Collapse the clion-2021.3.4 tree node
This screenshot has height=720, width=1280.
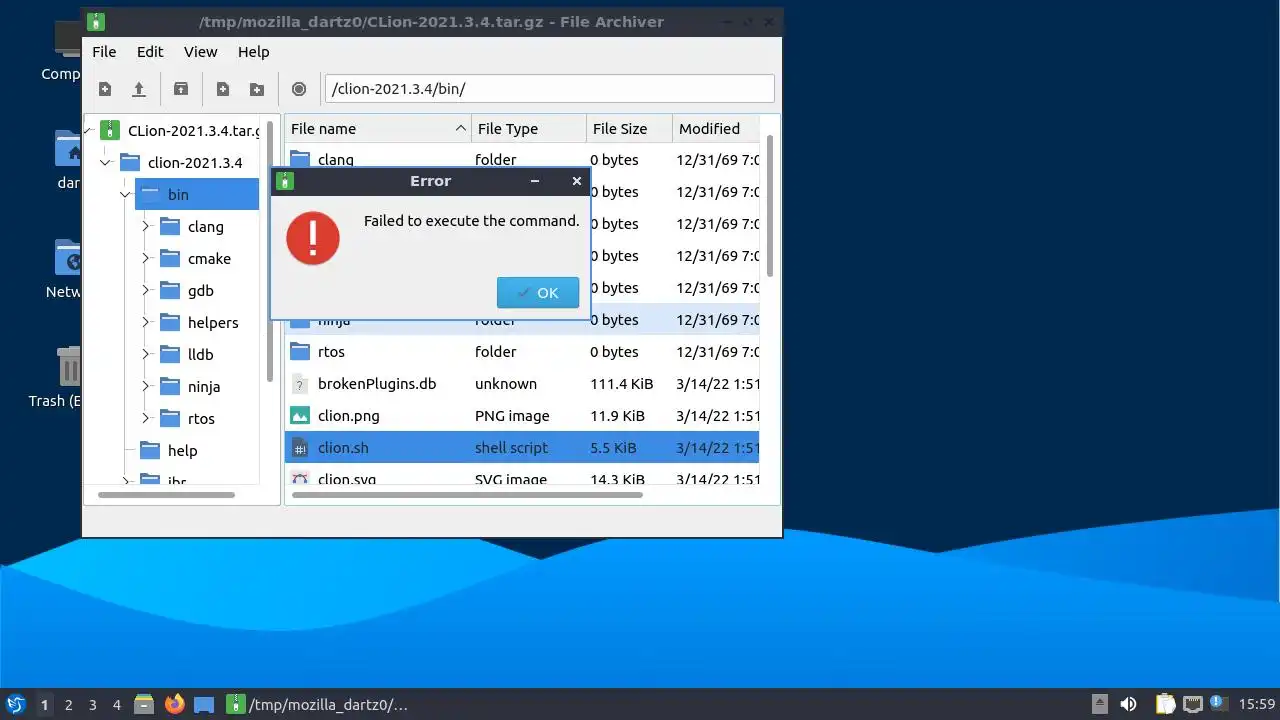105,162
